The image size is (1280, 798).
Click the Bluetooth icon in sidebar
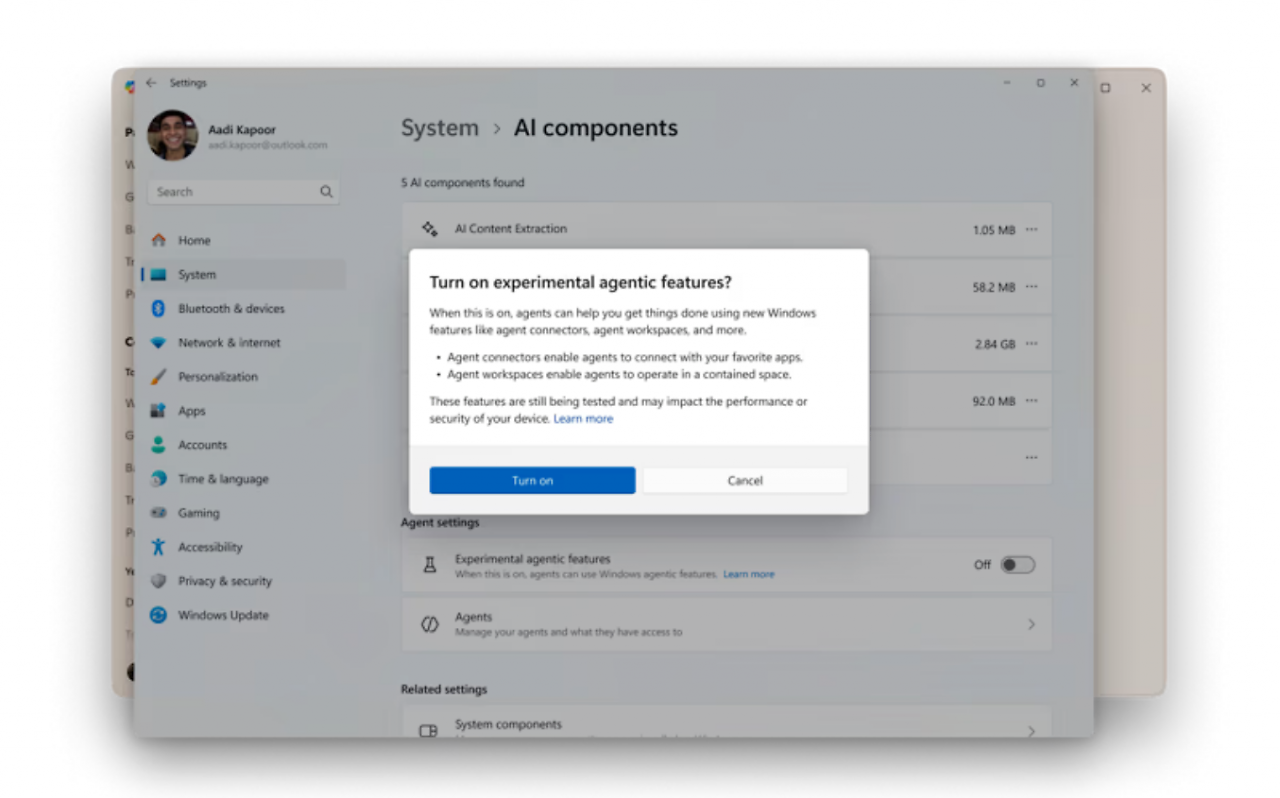158,308
